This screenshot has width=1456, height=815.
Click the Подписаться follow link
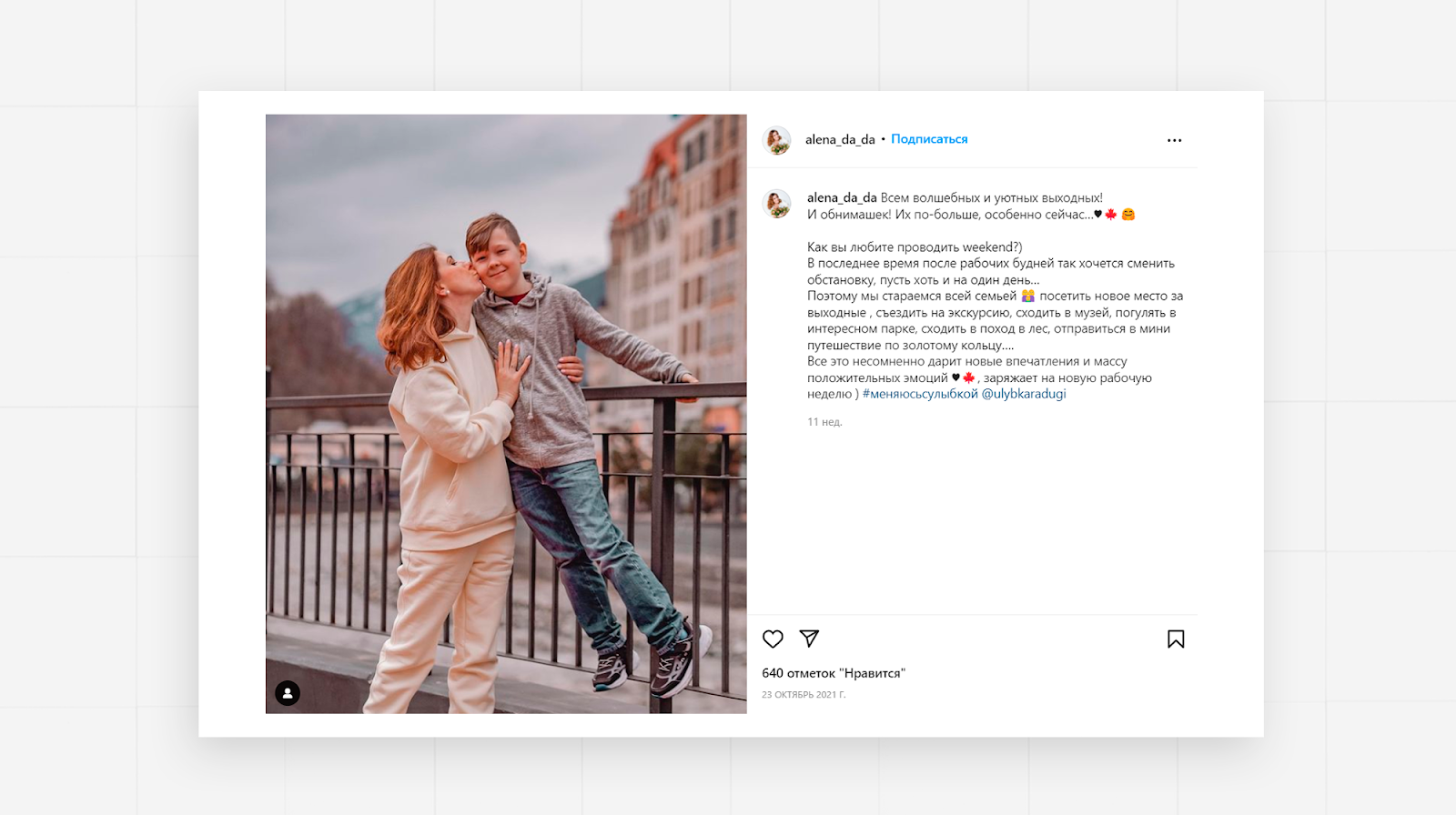point(929,139)
